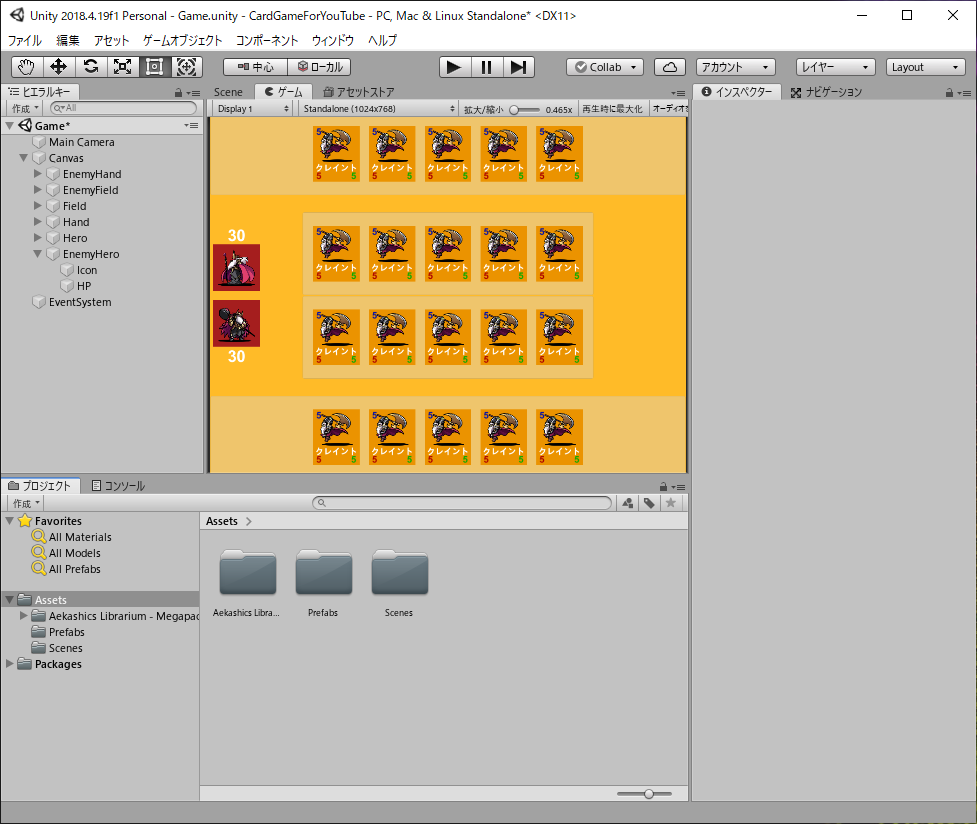The width and height of the screenshot is (977, 824).
Task: Save search to Favorites star
Action: pyautogui.click(x=671, y=503)
